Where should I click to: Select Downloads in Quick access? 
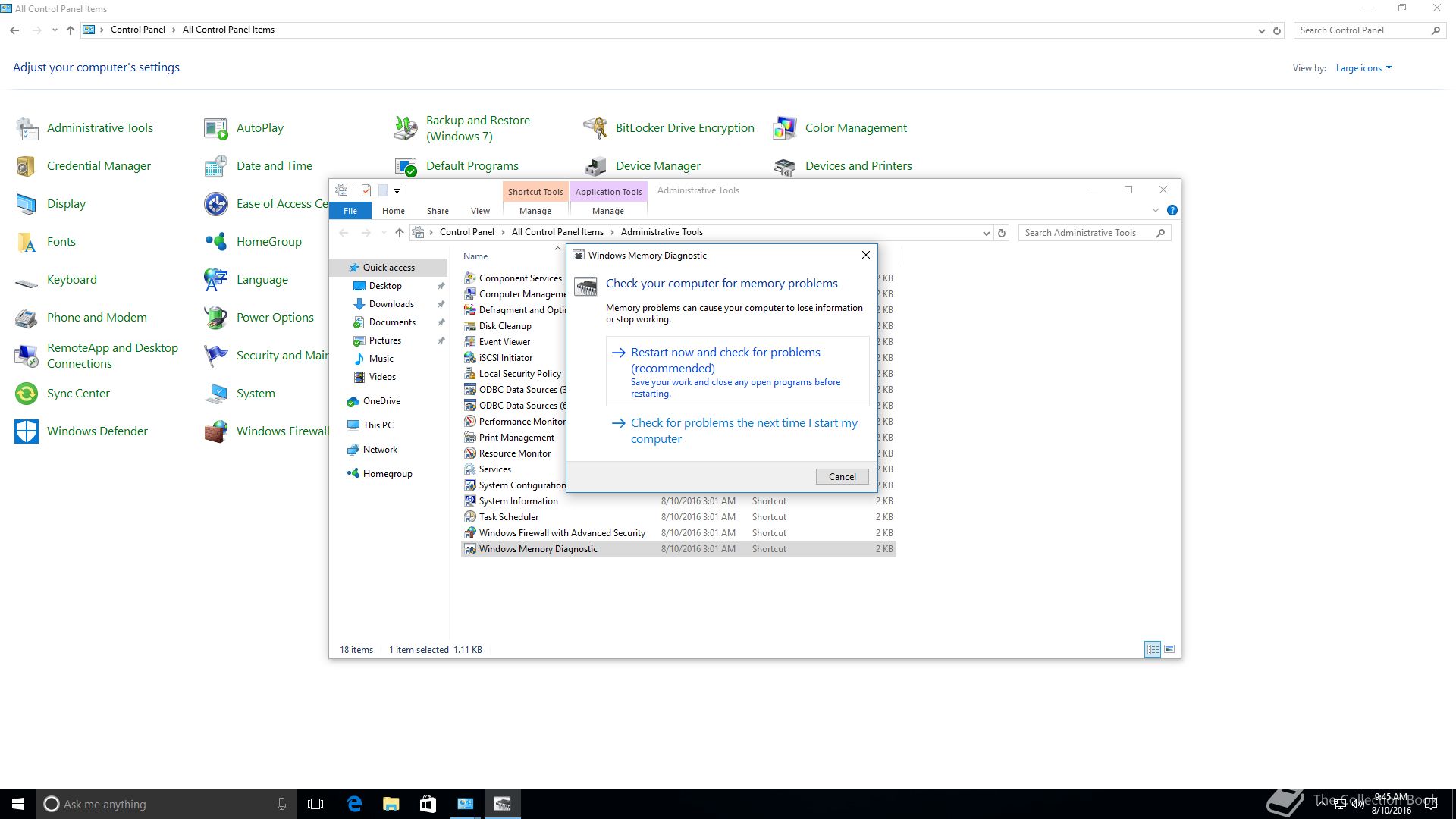(391, 304)
